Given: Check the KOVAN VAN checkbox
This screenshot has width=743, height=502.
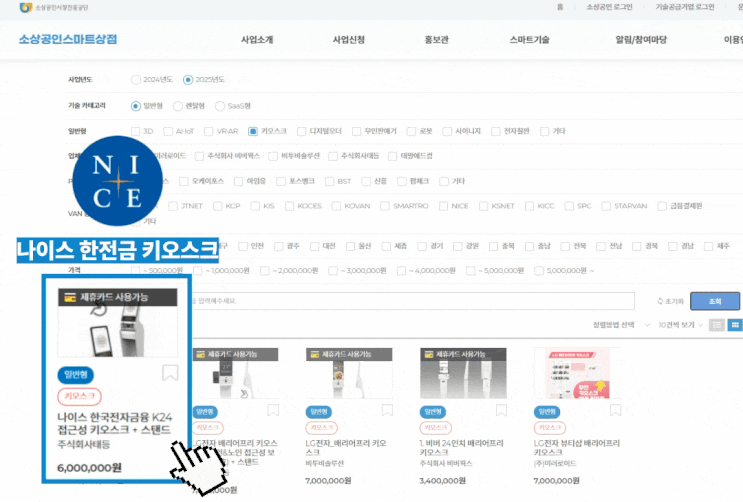Looking at the screenshot, I should [336, 206].
